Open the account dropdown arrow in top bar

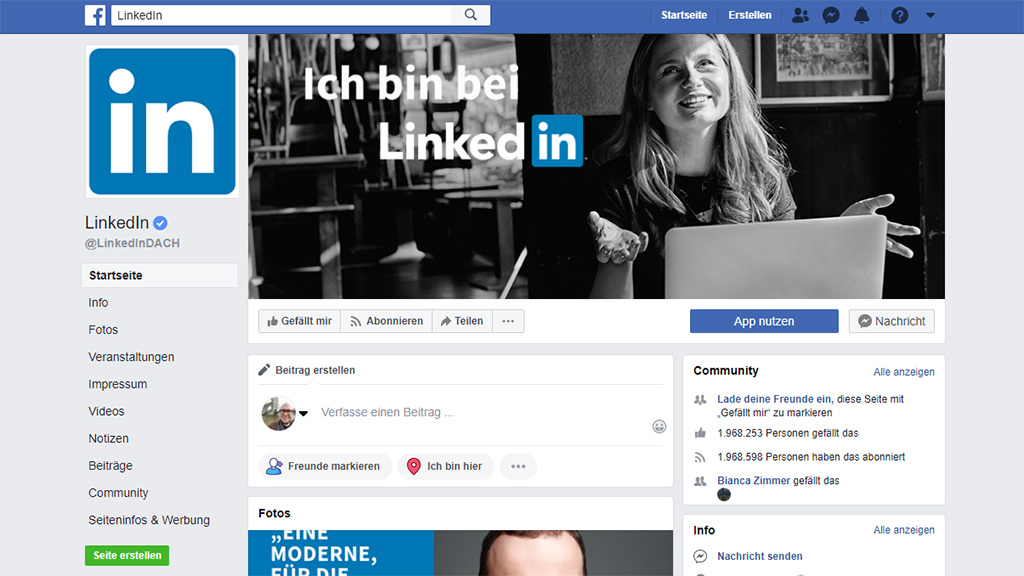point(931,15)
